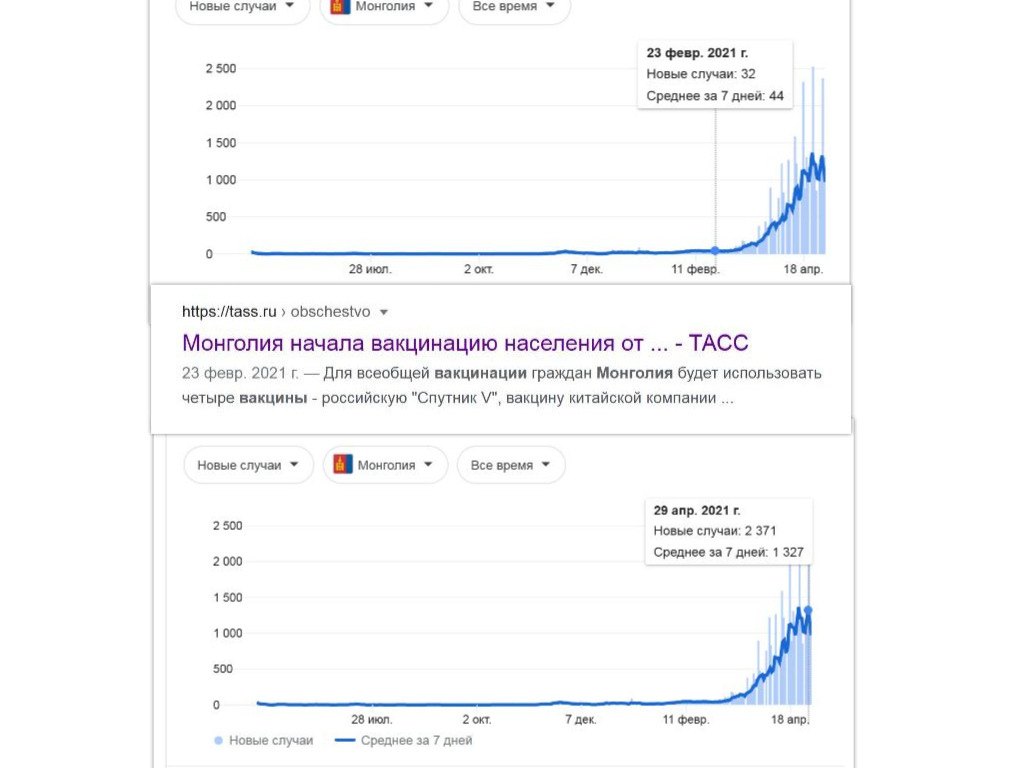The image size is (1024, 768).
Task: Open the top Монголия country dropdown
Action: point(385,7)
